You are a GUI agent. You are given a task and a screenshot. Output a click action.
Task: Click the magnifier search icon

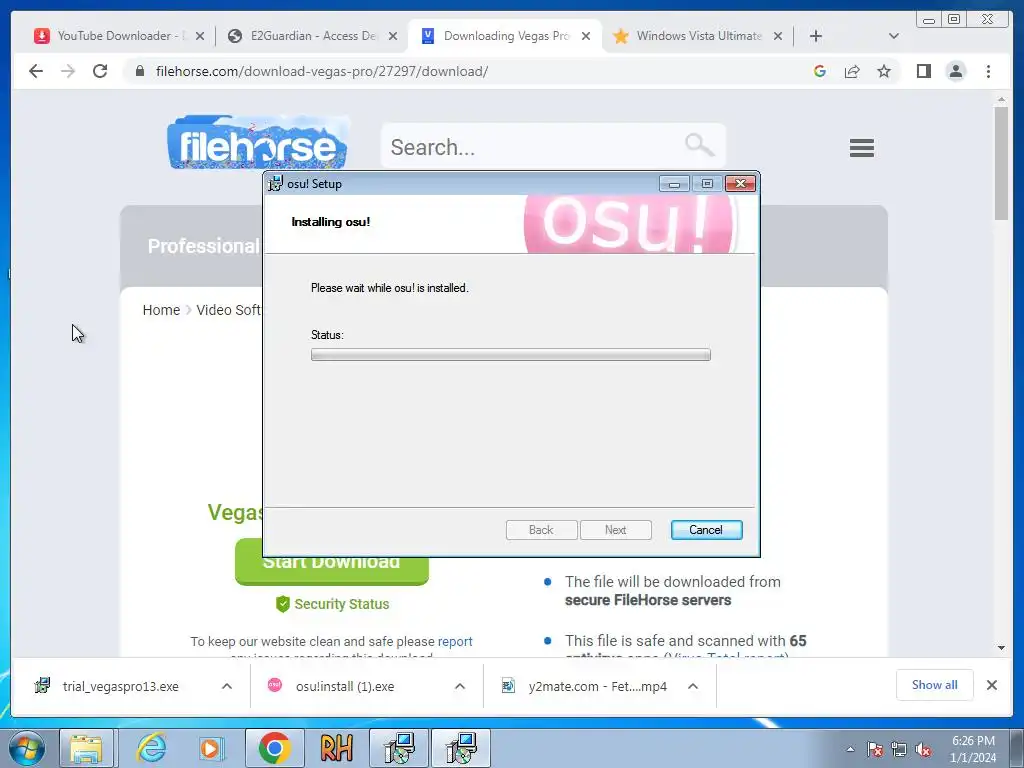point(699,144)
